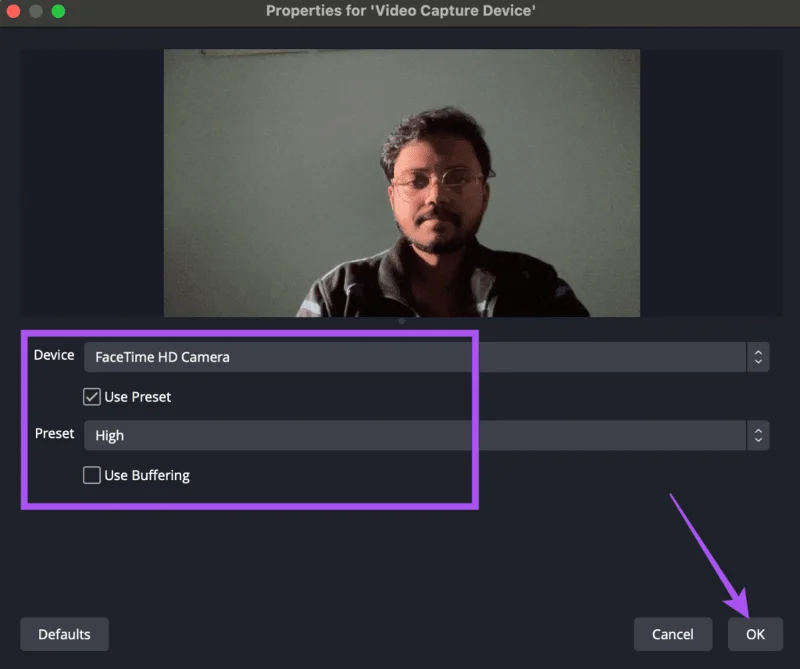The height and width of the screenshot is (669, 800).
Task: Click the 'Device' field label
Action: pos(54,355)
